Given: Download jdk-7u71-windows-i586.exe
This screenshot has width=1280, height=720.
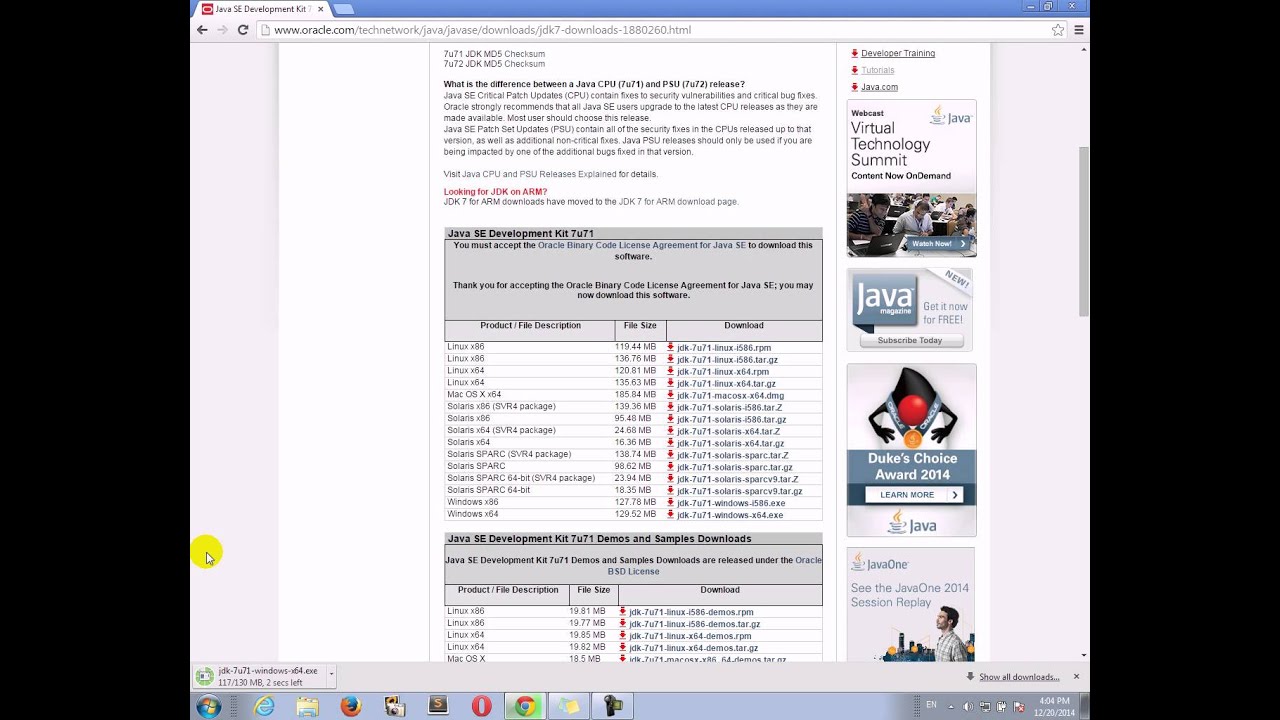Looking at the screenshot, I should [731, 503].
